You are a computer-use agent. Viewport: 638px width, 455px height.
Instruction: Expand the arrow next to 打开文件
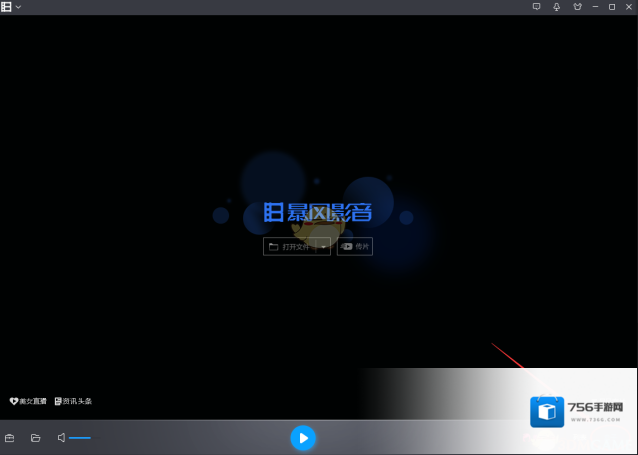tap(324, 246)
